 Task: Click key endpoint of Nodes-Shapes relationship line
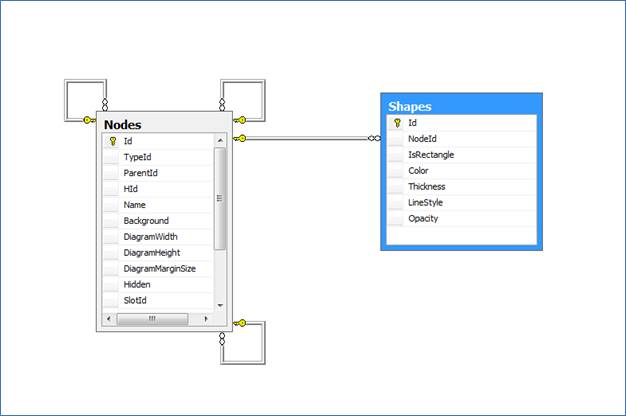240,138
